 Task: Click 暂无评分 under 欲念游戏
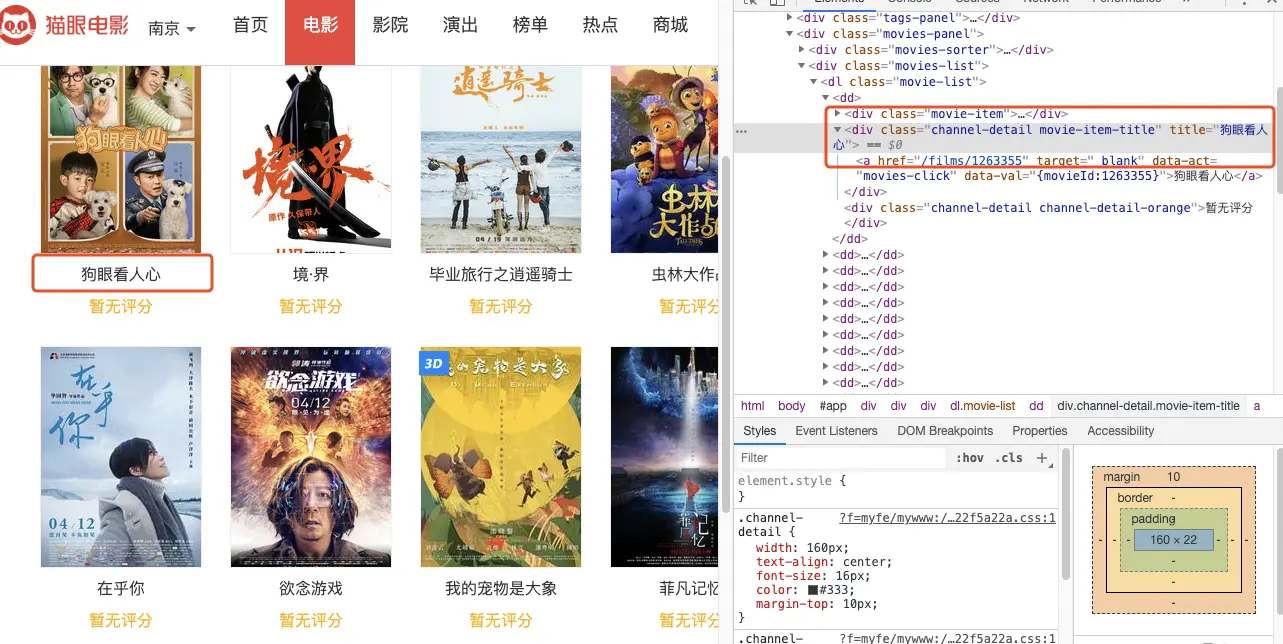[x=311, y=620]
